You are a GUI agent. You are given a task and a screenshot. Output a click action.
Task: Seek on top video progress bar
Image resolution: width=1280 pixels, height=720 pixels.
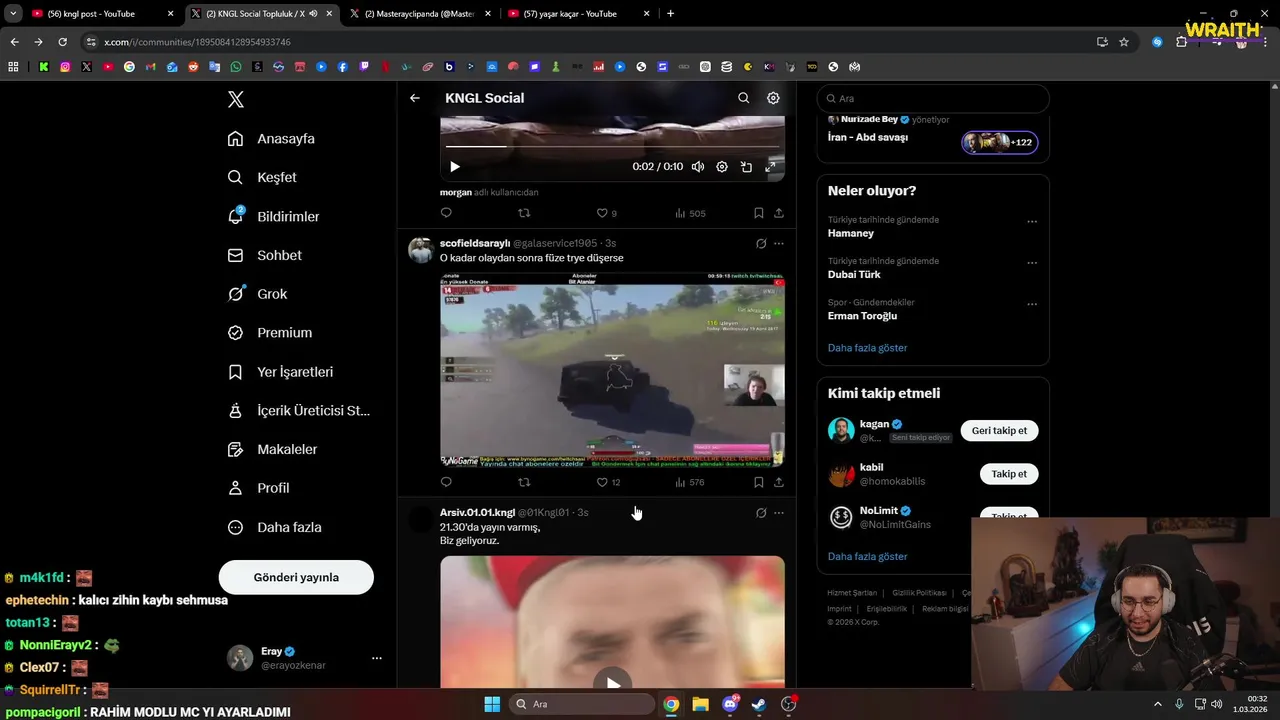point(612,146)
